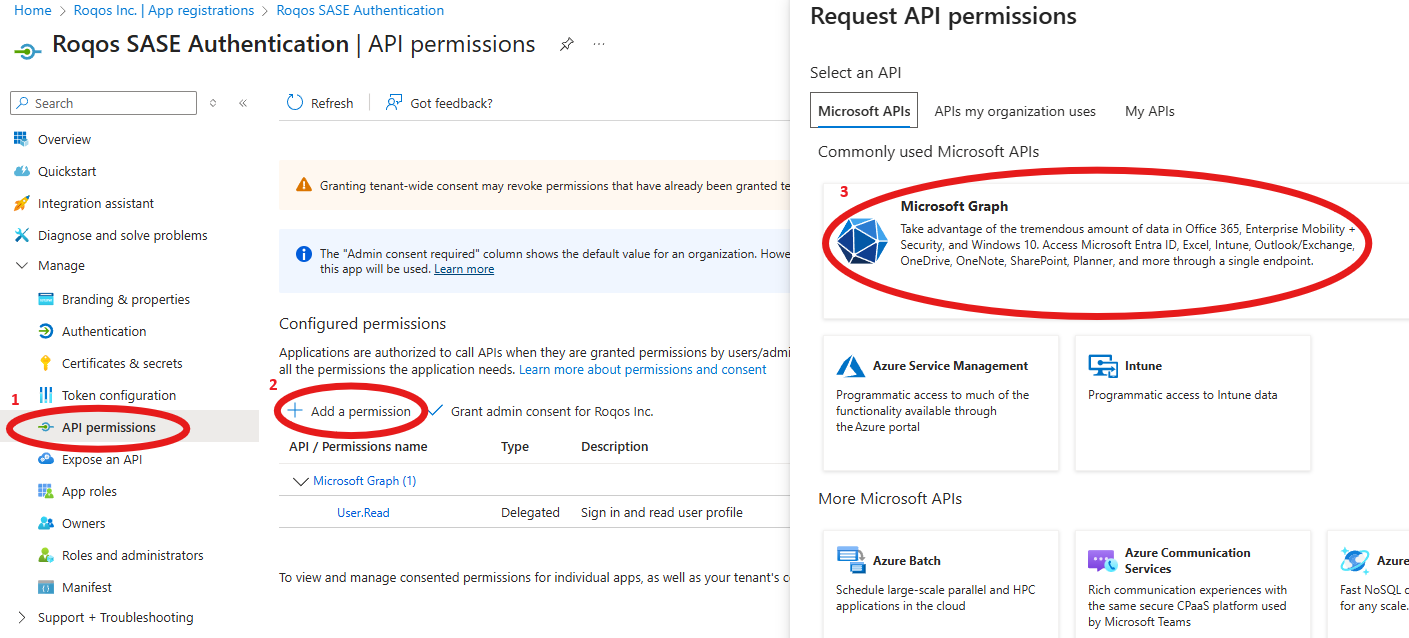Click the Refresh button label
This screenshot has height=638, width=1409.
(332, 103)
